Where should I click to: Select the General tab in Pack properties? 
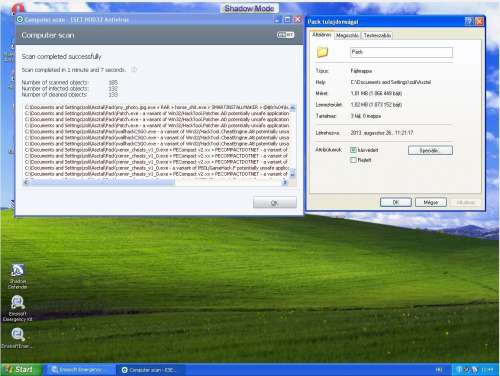point(322,35)
